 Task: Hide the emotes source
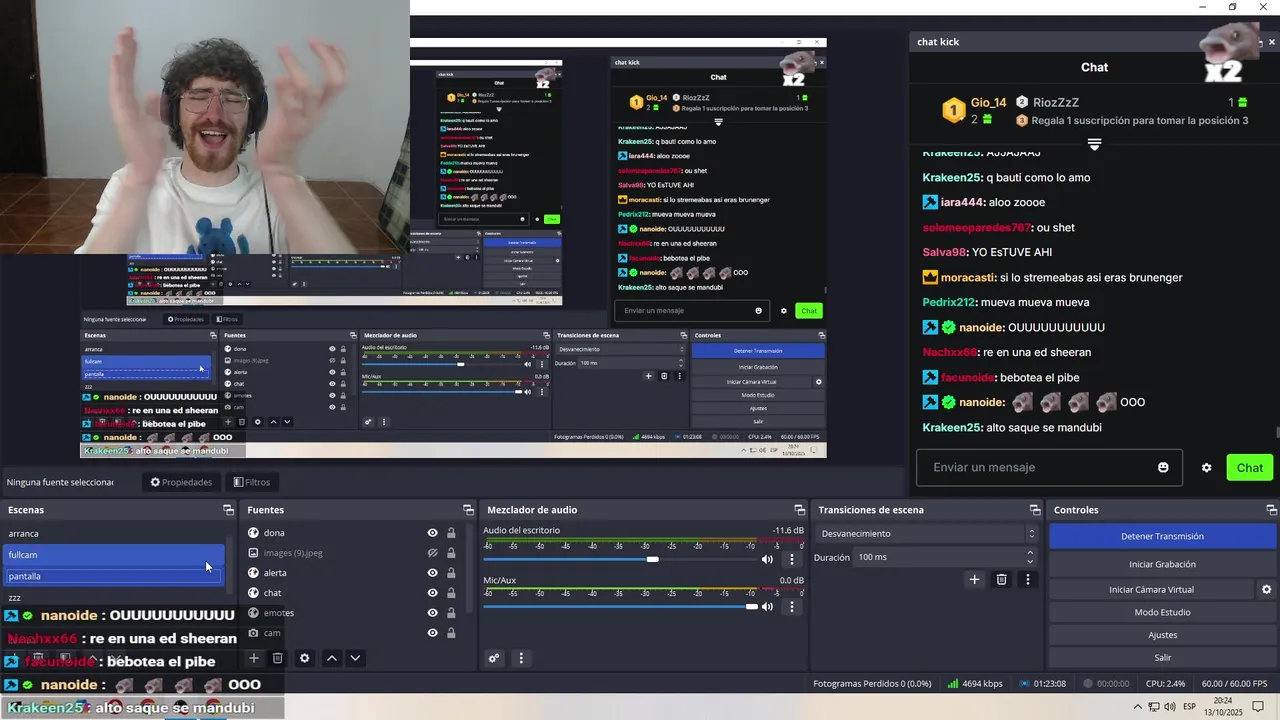click(432, 613)
